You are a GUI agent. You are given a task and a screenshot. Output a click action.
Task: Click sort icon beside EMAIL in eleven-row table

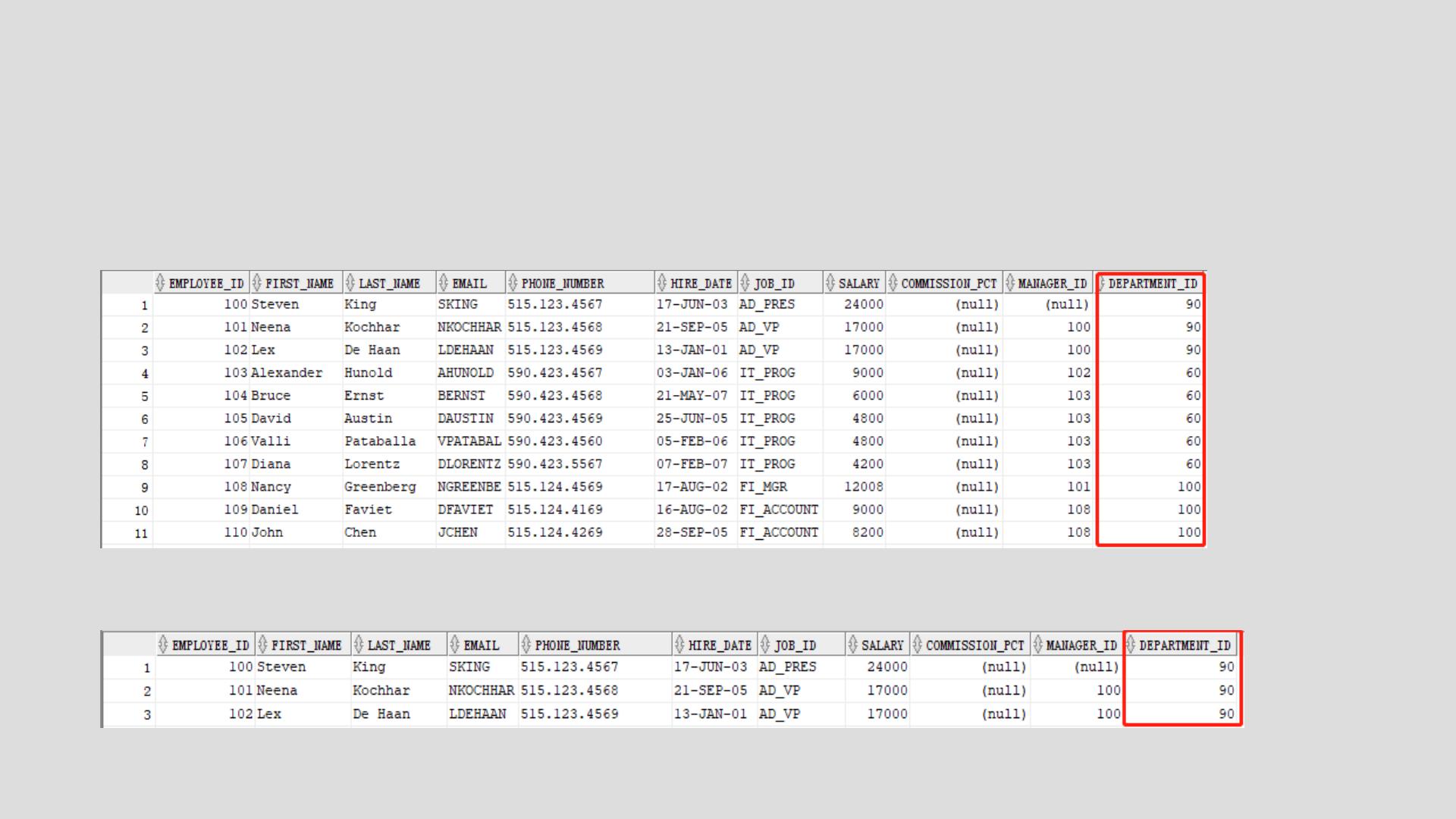click(444, 283)
